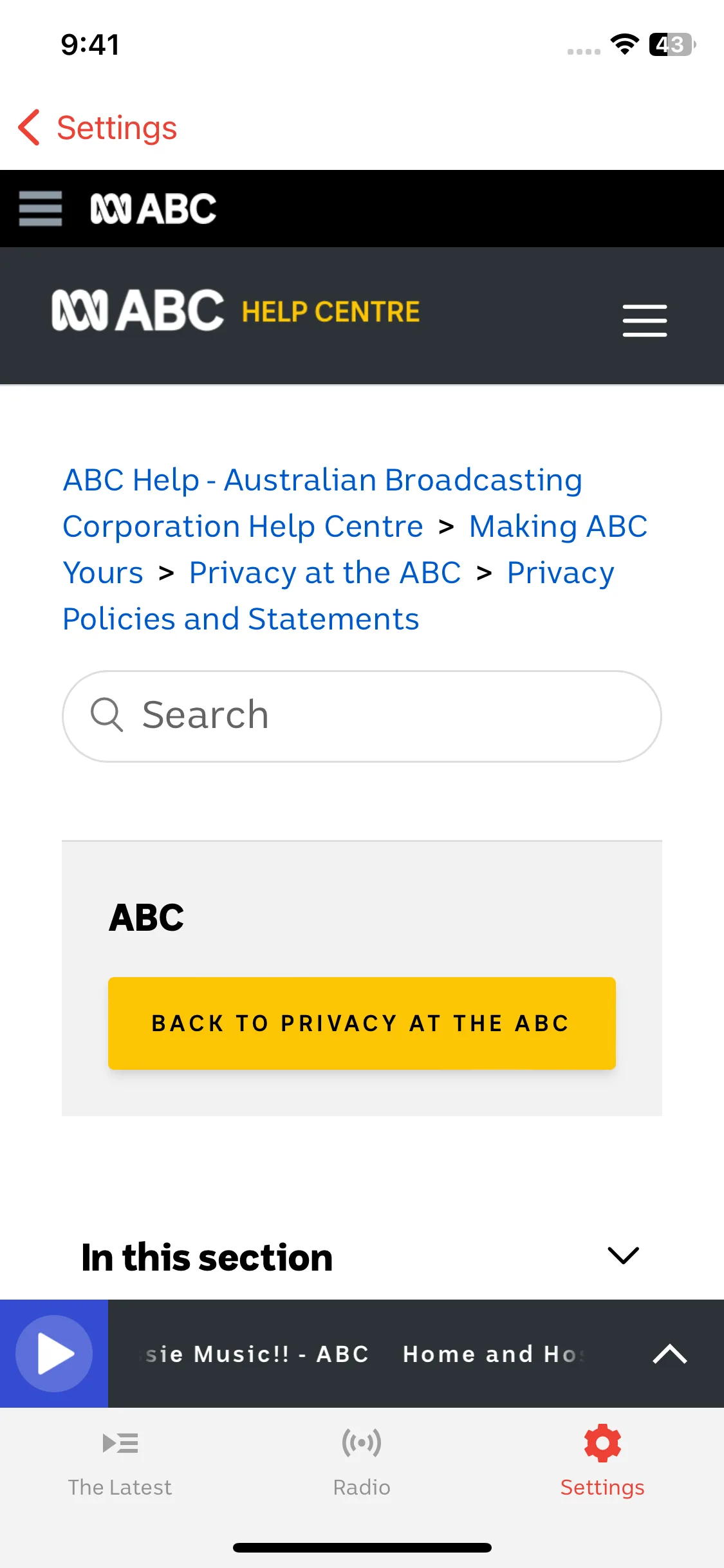Go back to Settings via the Settings text
Image resolution: width=724 pixels, height=1568 pixels.
pos(117,127)
